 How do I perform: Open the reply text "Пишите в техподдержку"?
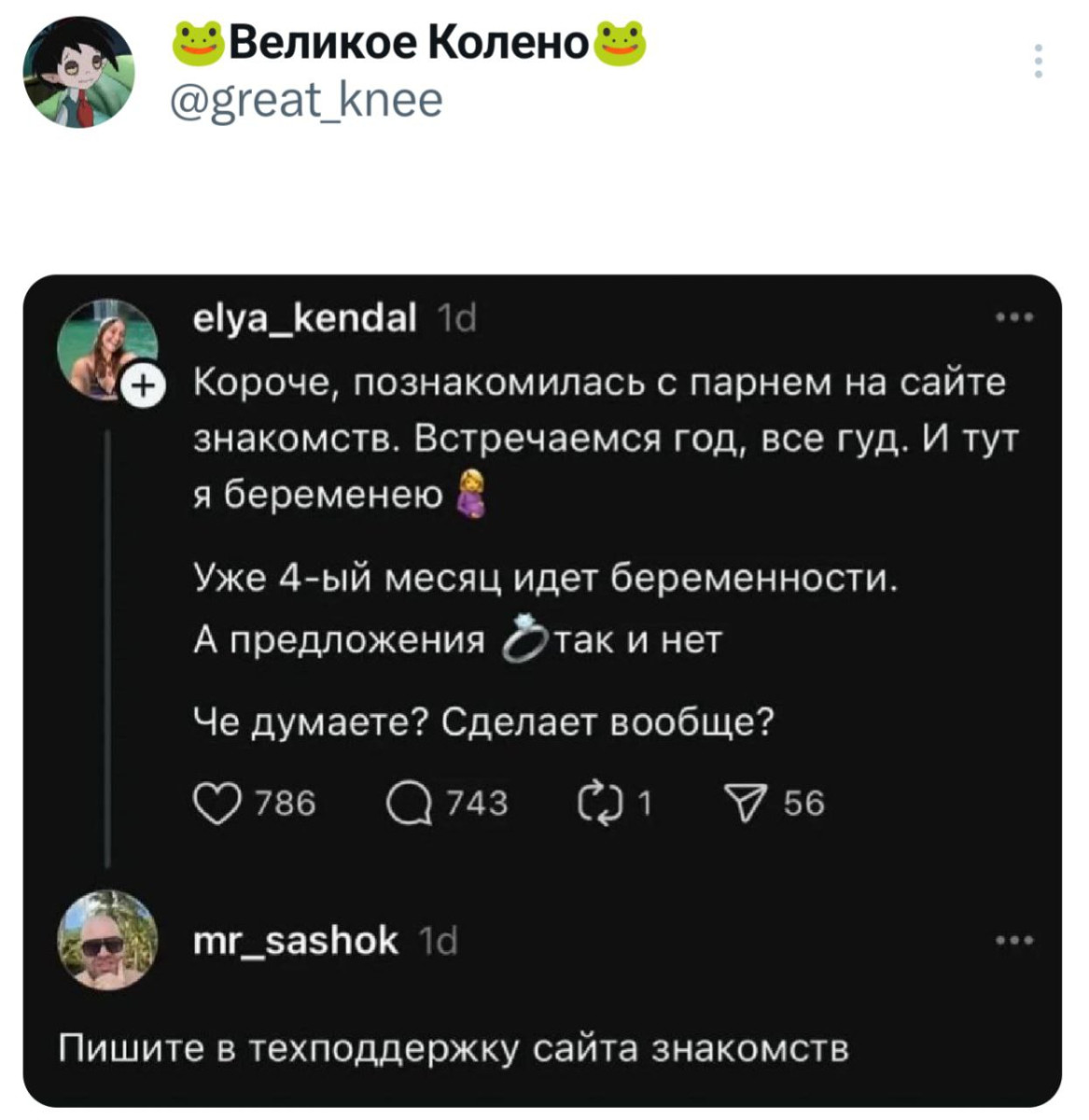(x=454, y=1048)
